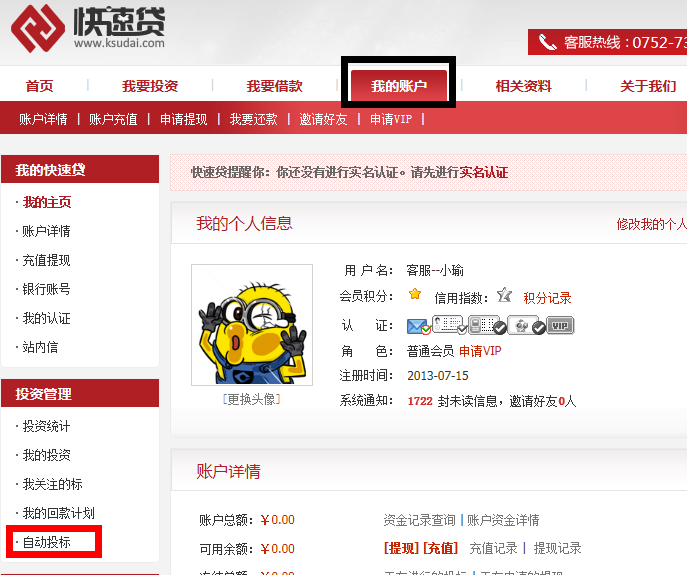Select 我的主页 in the sidebar
The image size is (687, 575).
(x=46, y=202)
